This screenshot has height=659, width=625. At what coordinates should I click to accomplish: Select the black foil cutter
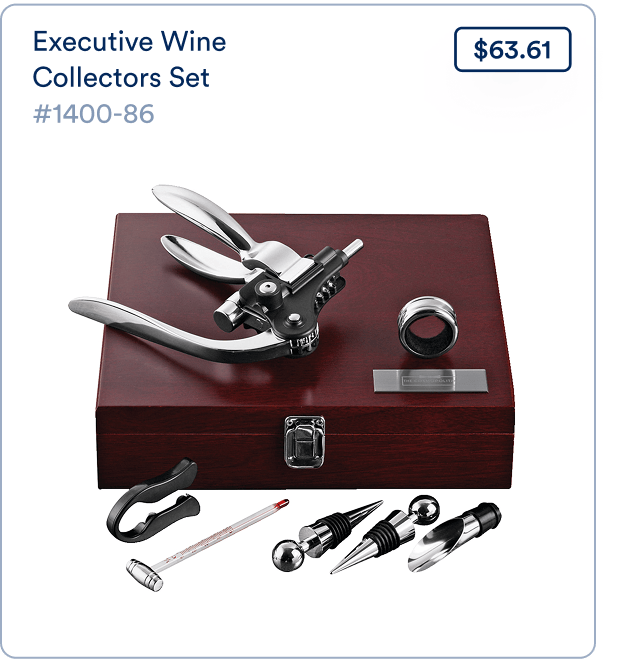(x=152, y=501)
